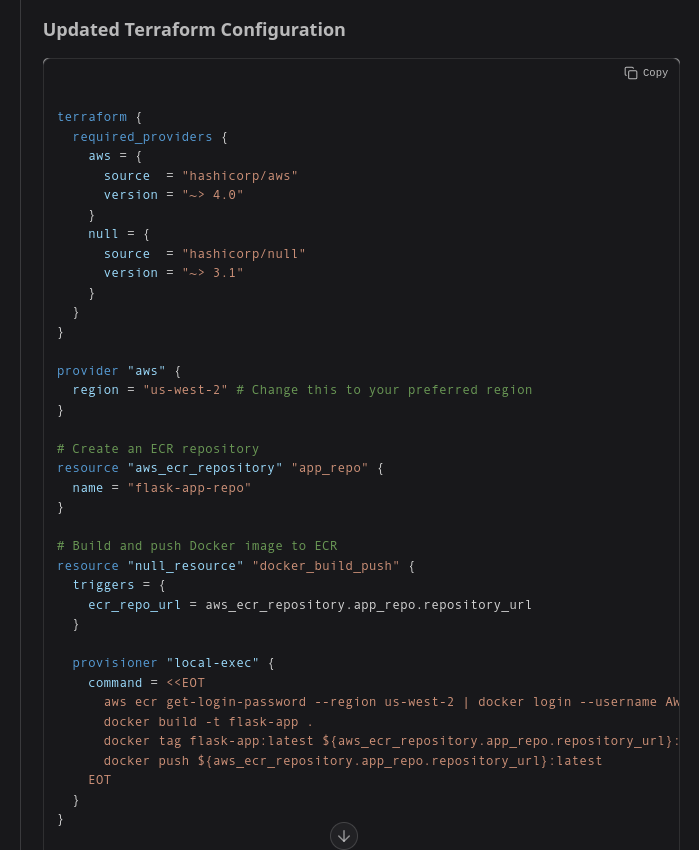
Task: Click the copy code icon
Action: (x=631, y=73)
